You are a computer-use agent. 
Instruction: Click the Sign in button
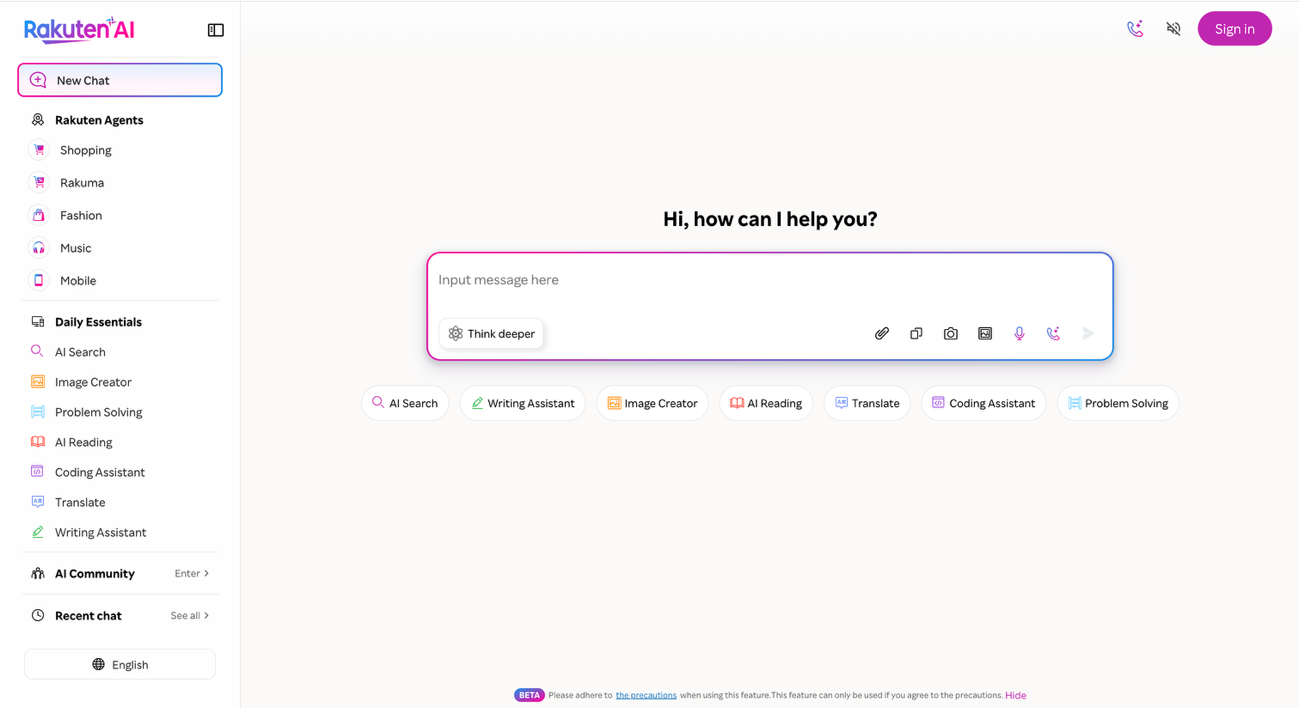click(1235, 29)
